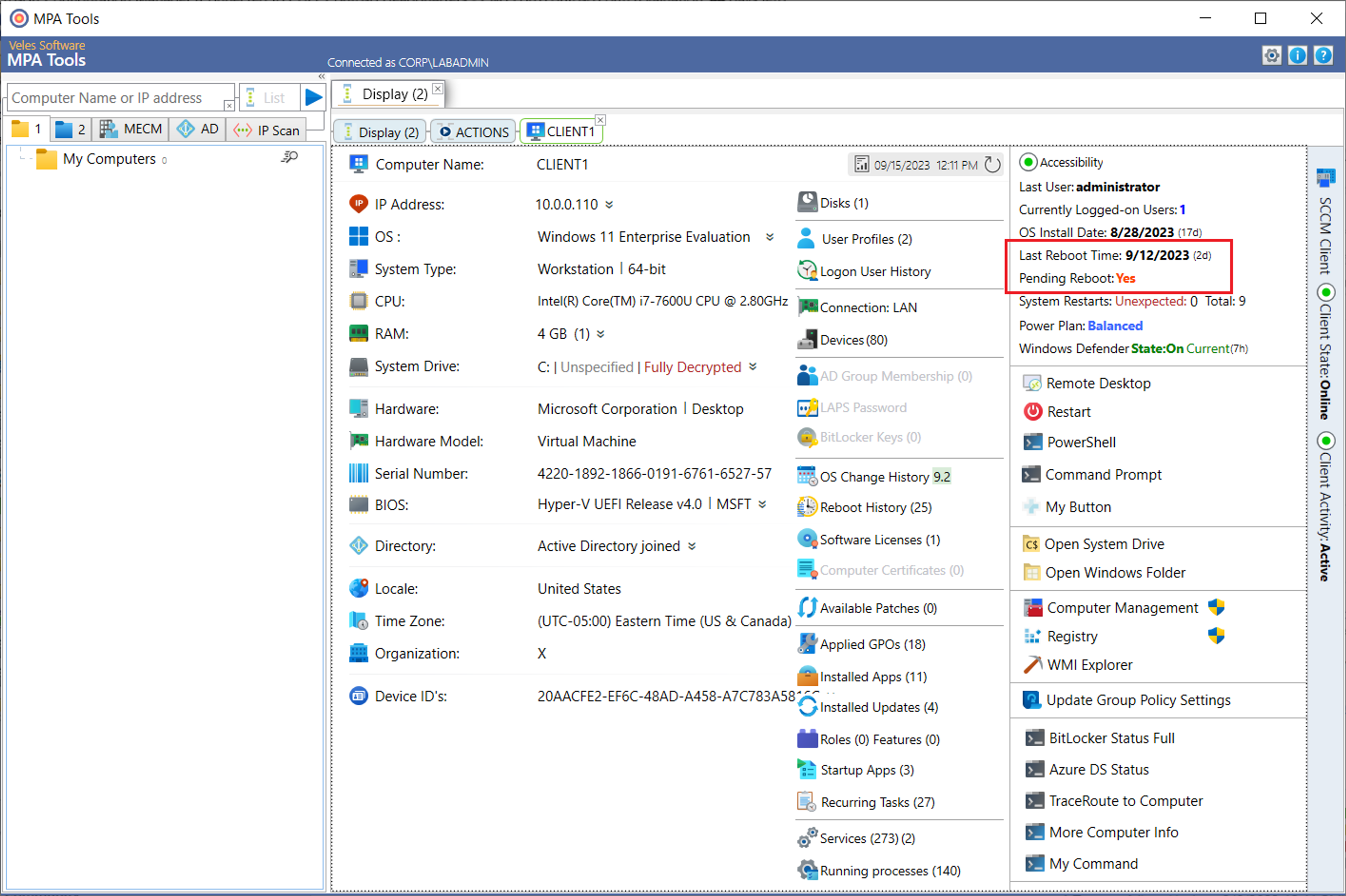Switch to the MECM tab

tap(130, 129)
